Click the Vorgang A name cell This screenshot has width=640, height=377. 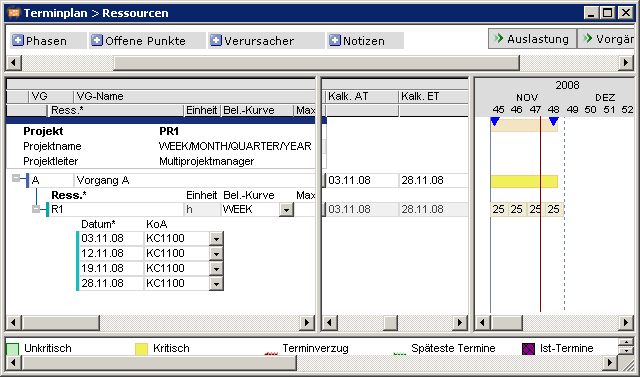click(194, 180)
